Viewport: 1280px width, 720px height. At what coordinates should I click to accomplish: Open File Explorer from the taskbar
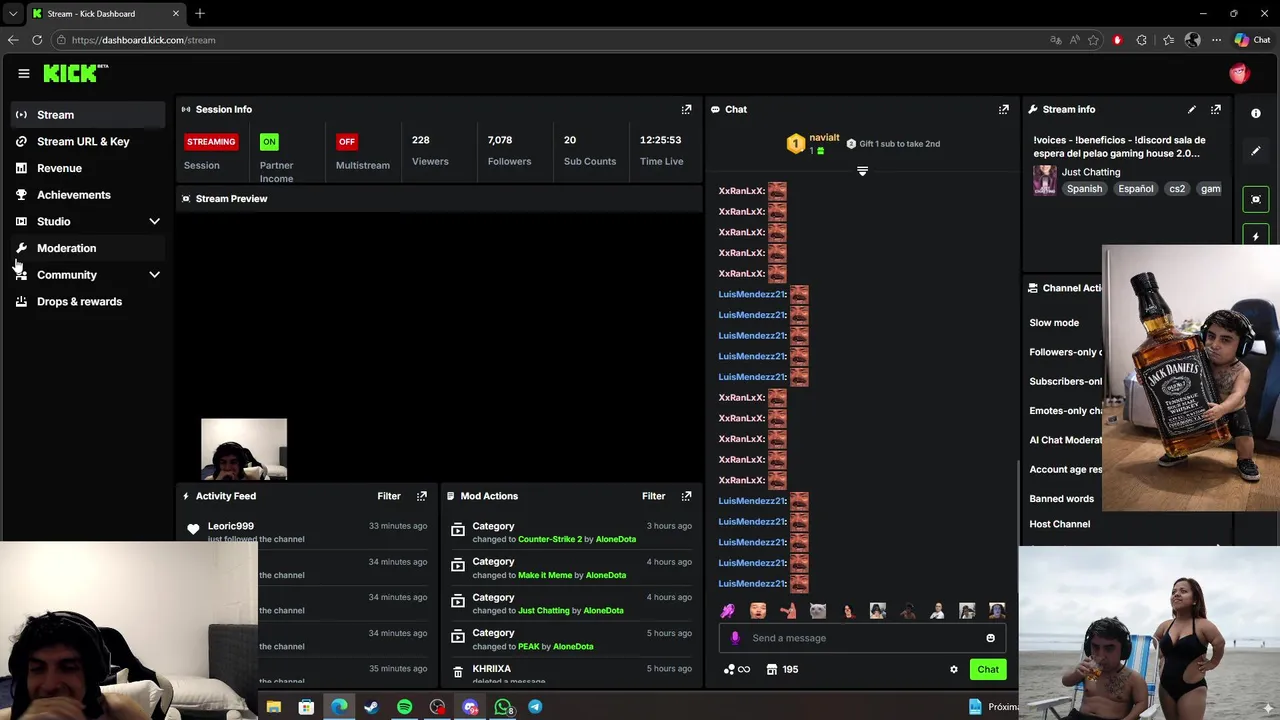tap(273, 707)
